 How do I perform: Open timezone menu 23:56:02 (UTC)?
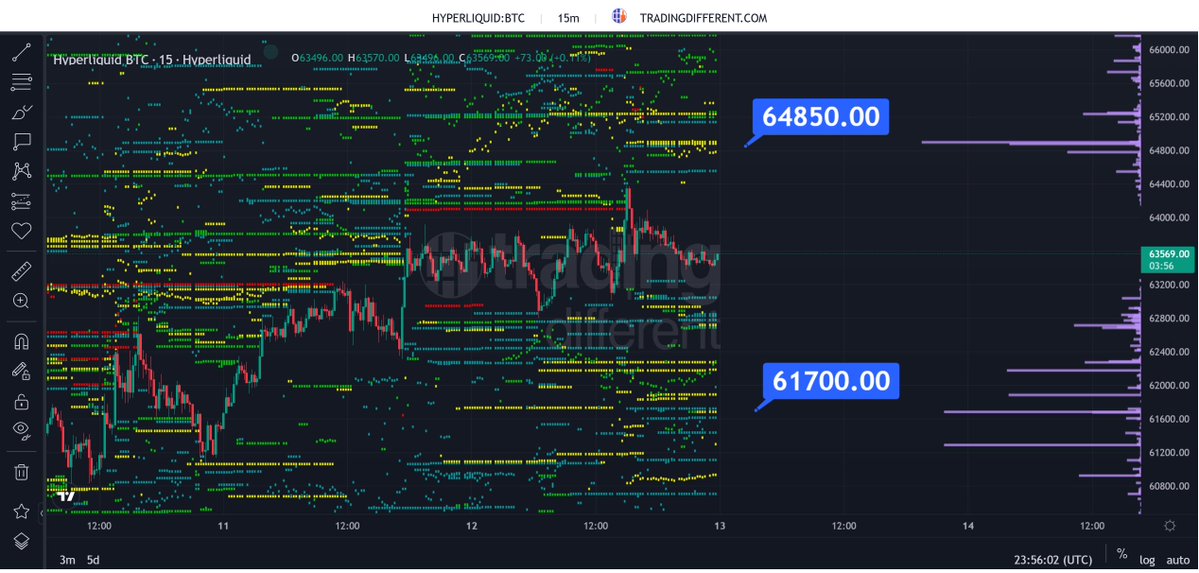(1055, 559)
